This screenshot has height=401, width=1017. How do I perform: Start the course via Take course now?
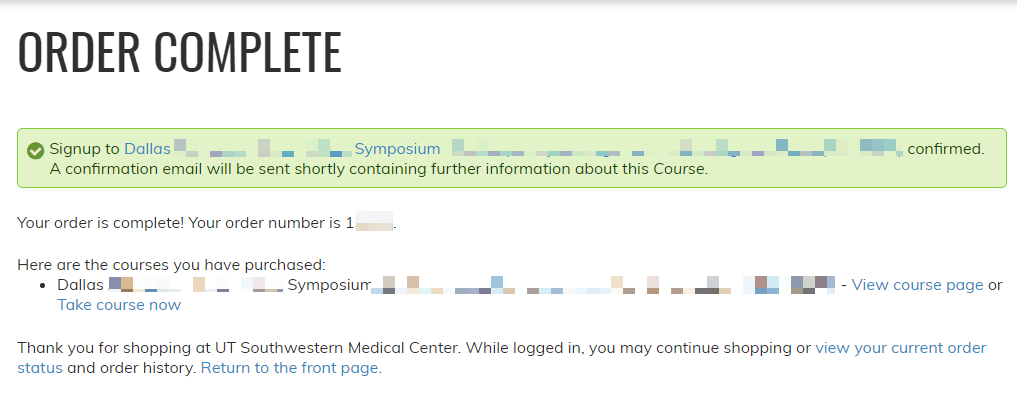tap(119, 305)
